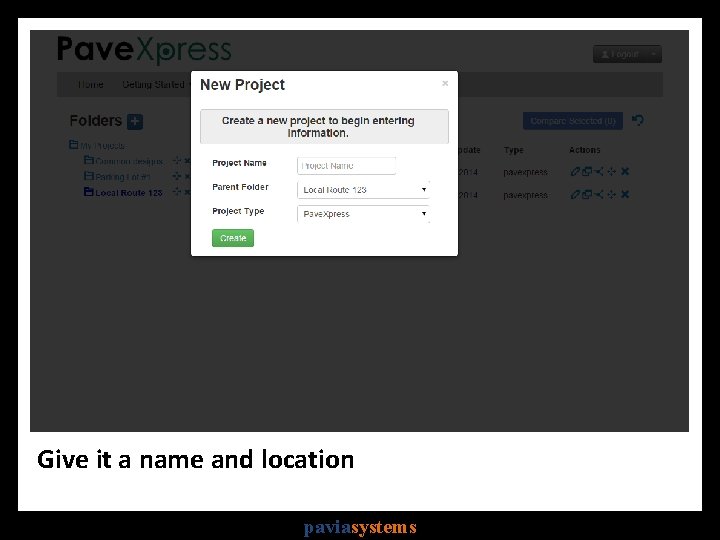This screenshot has width=720, height=540.
Task: Click the refresh arrow icon
Action: point(638,120)
